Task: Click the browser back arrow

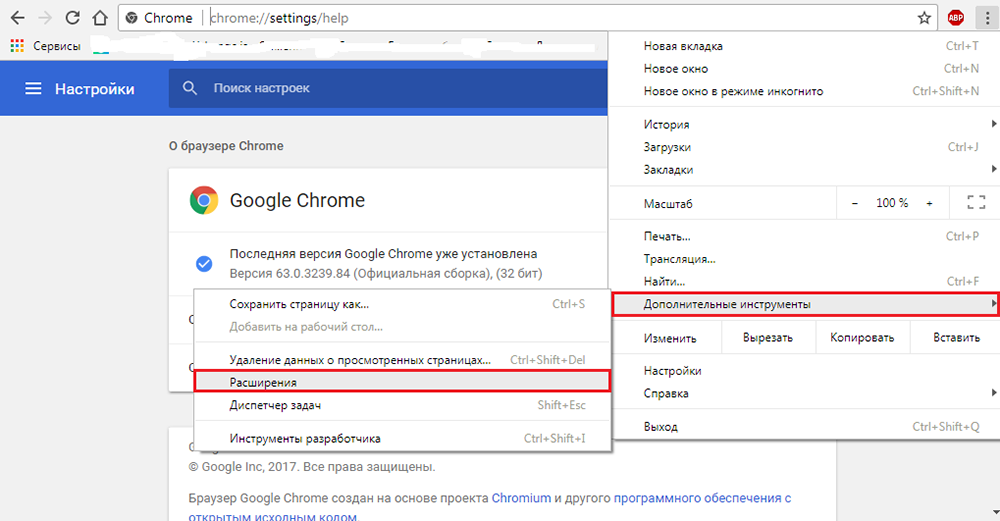Action: [x=17, y=17]
